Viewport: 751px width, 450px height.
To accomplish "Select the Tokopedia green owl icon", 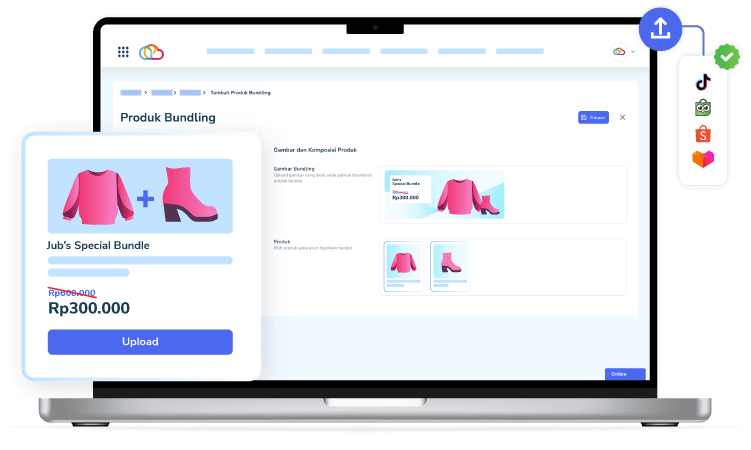I will [x=704, y=108].
